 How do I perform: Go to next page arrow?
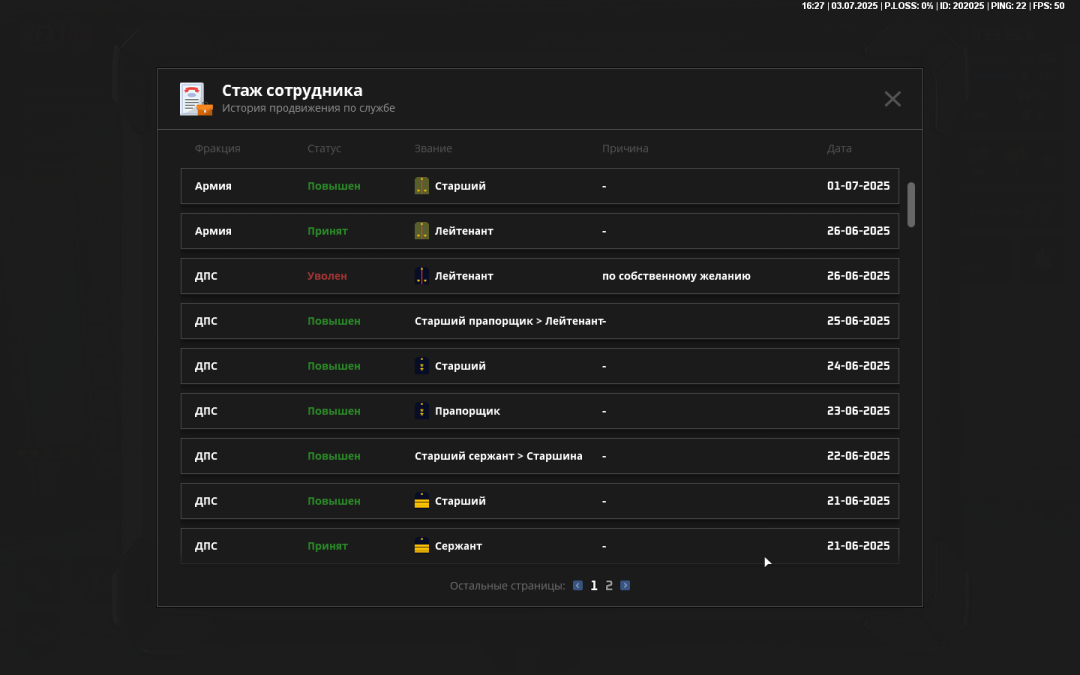[625, 585]
